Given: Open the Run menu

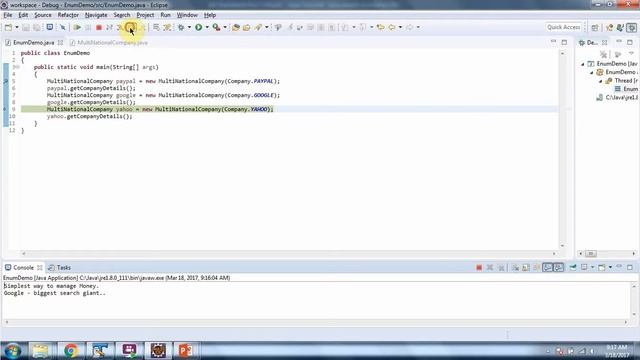Looking at the screenshot, I should pos(165,15).
